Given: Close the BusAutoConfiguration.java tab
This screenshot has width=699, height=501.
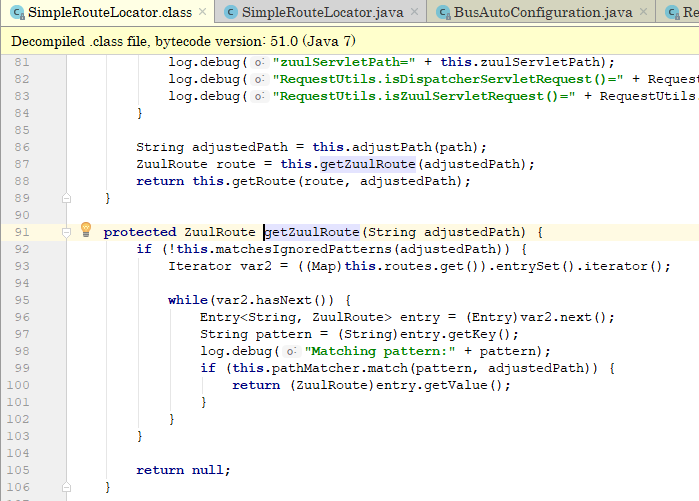Looking at the screenshot, I should point(643,12).
